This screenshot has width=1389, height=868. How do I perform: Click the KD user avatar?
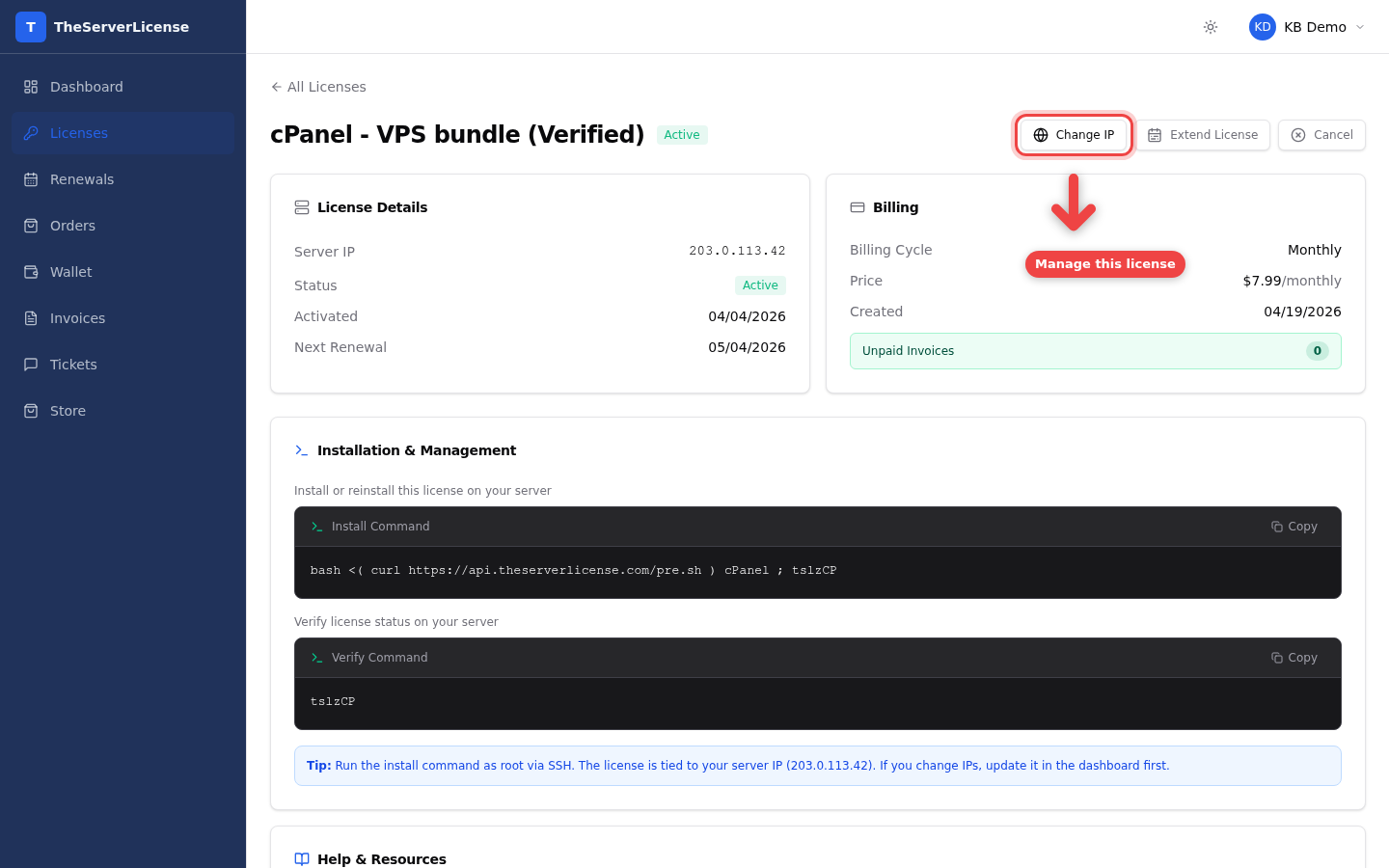pos(1263,27)
